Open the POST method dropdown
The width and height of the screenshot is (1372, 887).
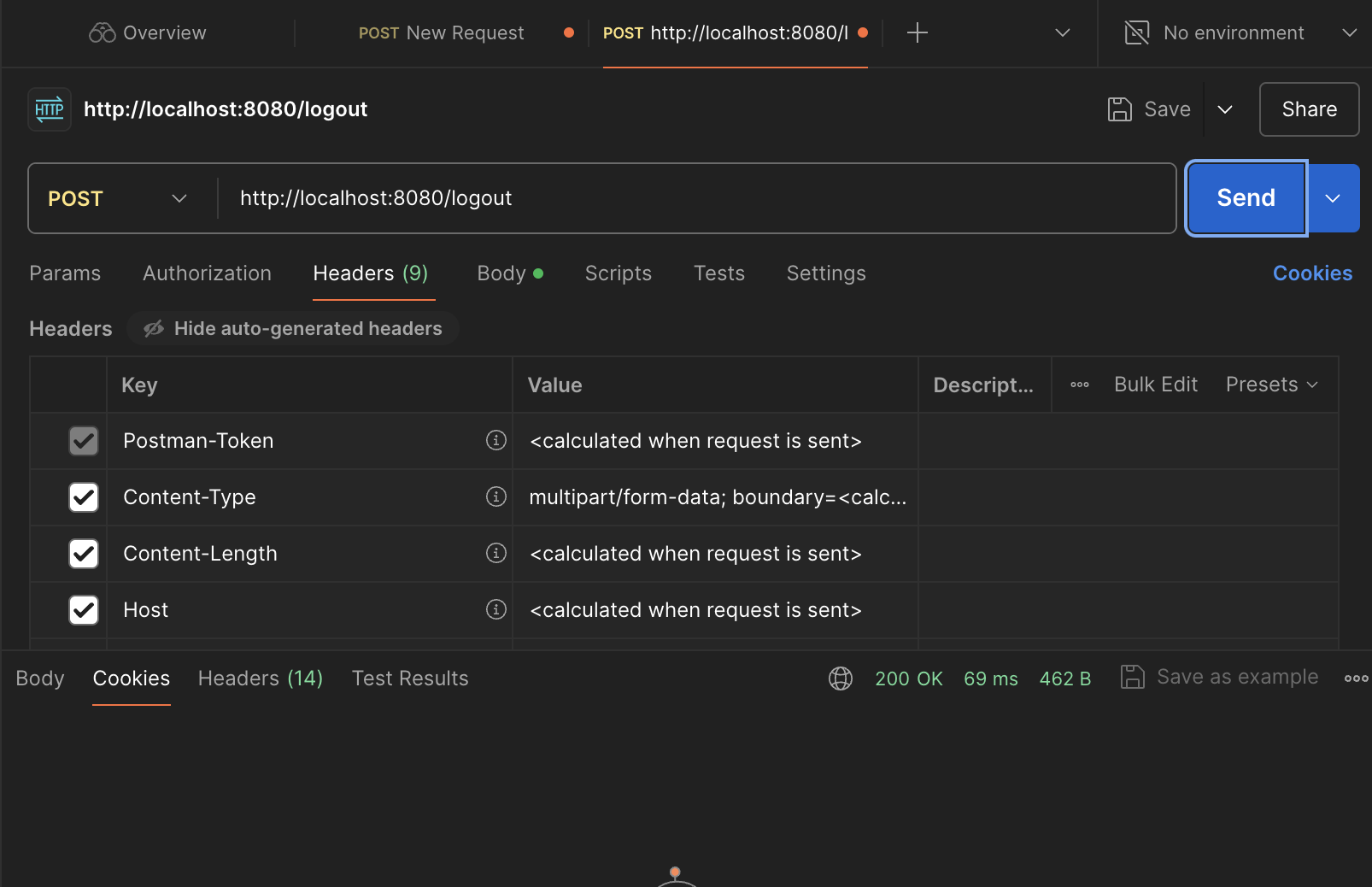tap(117, 198)
